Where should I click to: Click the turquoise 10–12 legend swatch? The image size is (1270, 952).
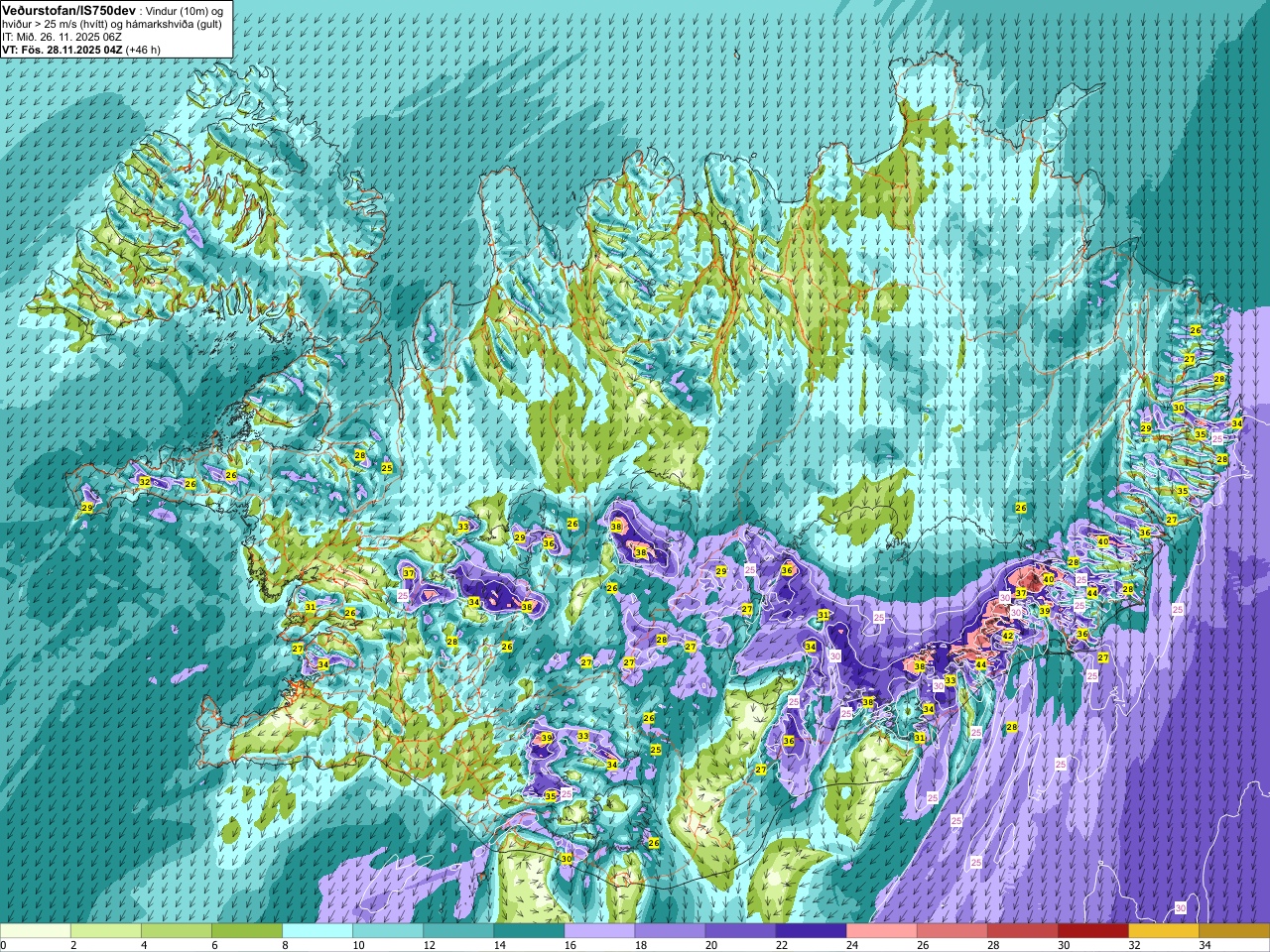388,931
